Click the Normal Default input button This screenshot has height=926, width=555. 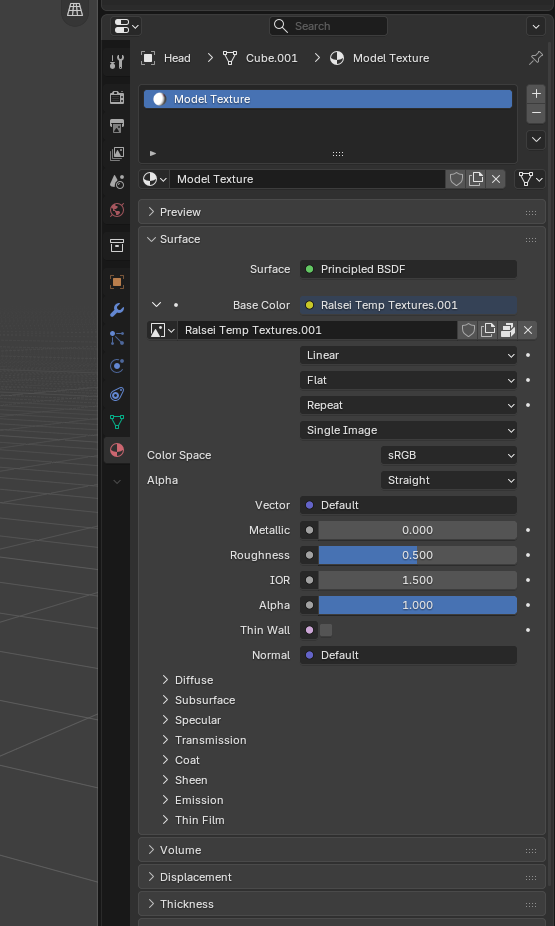[409, 656]
